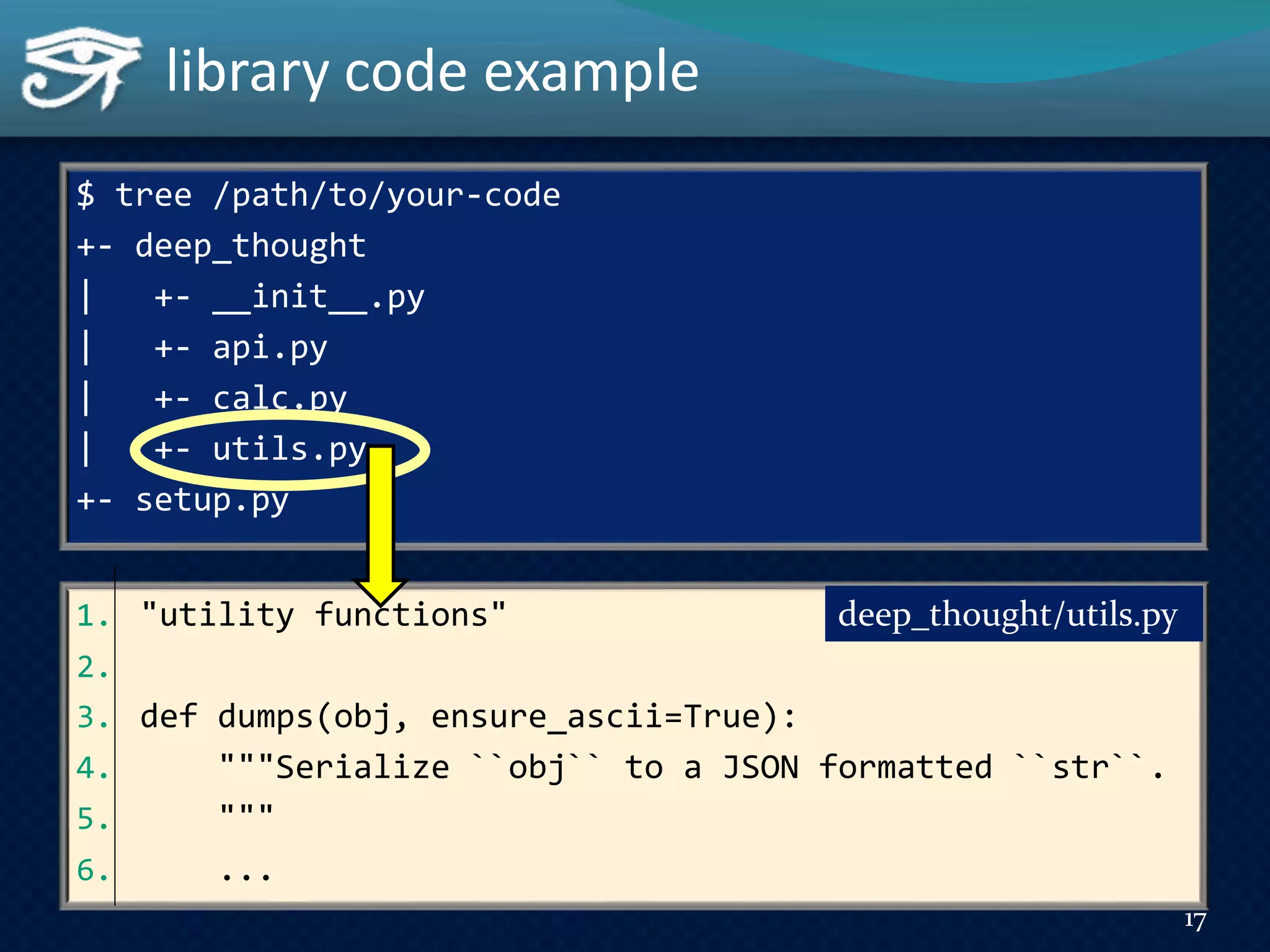Click line number 4 in the code listing

tap(92, 769)
